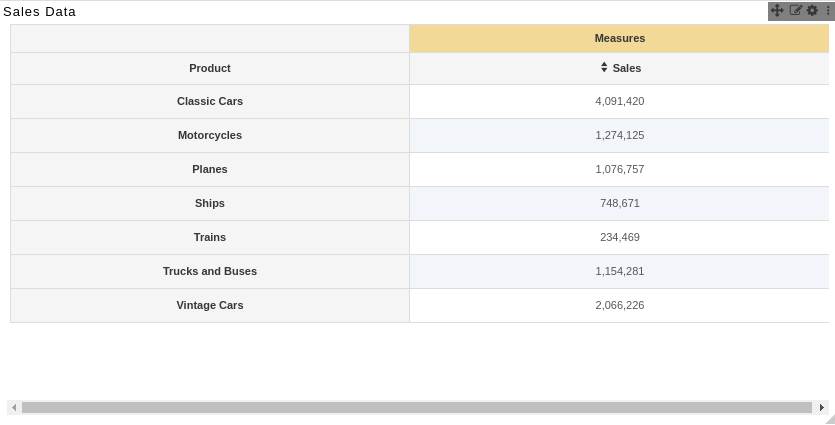
Task: Click the Sales header label
Action: point(627,68)
